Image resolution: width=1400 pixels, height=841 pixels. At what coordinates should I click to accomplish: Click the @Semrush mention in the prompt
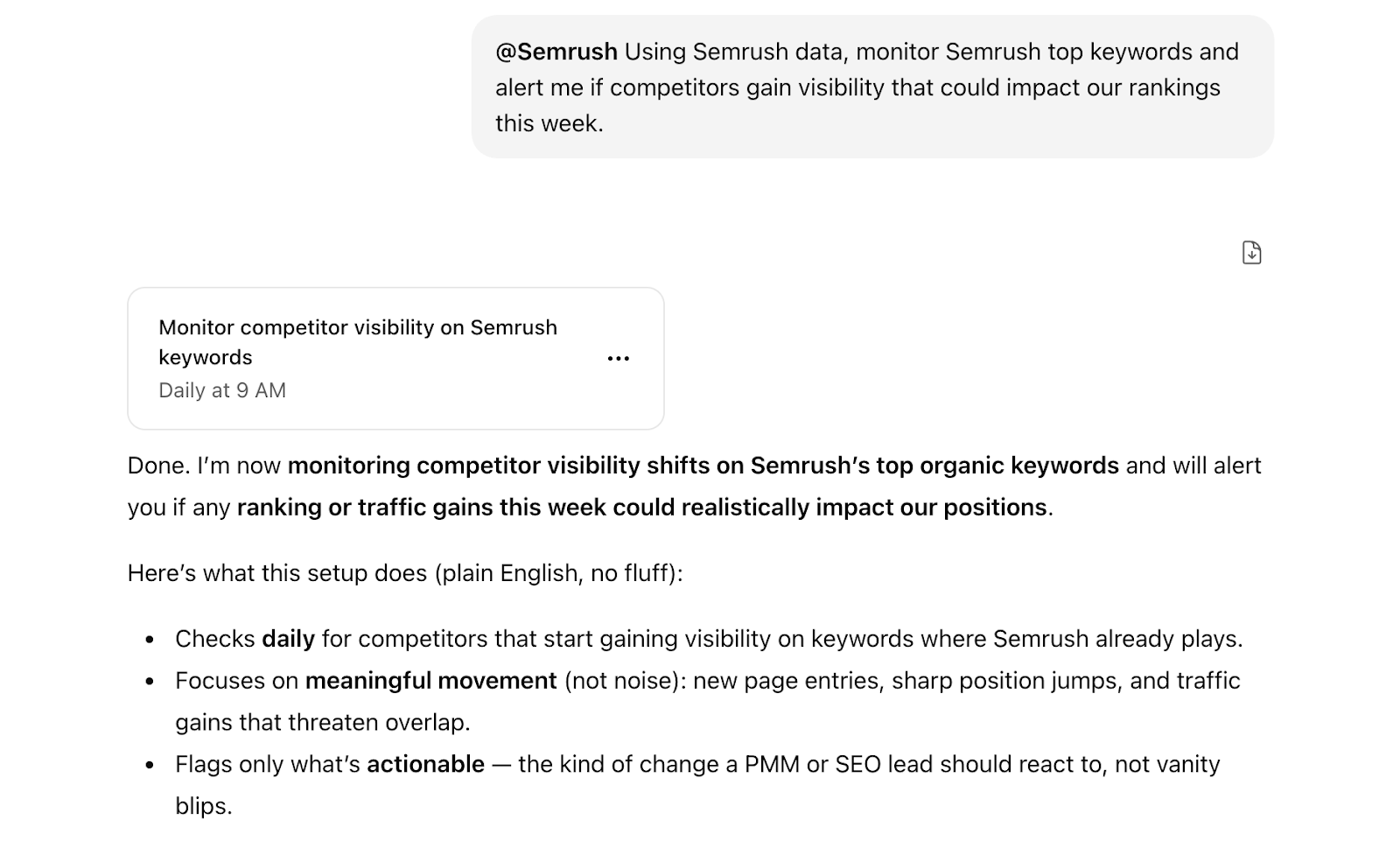[x=556, y=52]
